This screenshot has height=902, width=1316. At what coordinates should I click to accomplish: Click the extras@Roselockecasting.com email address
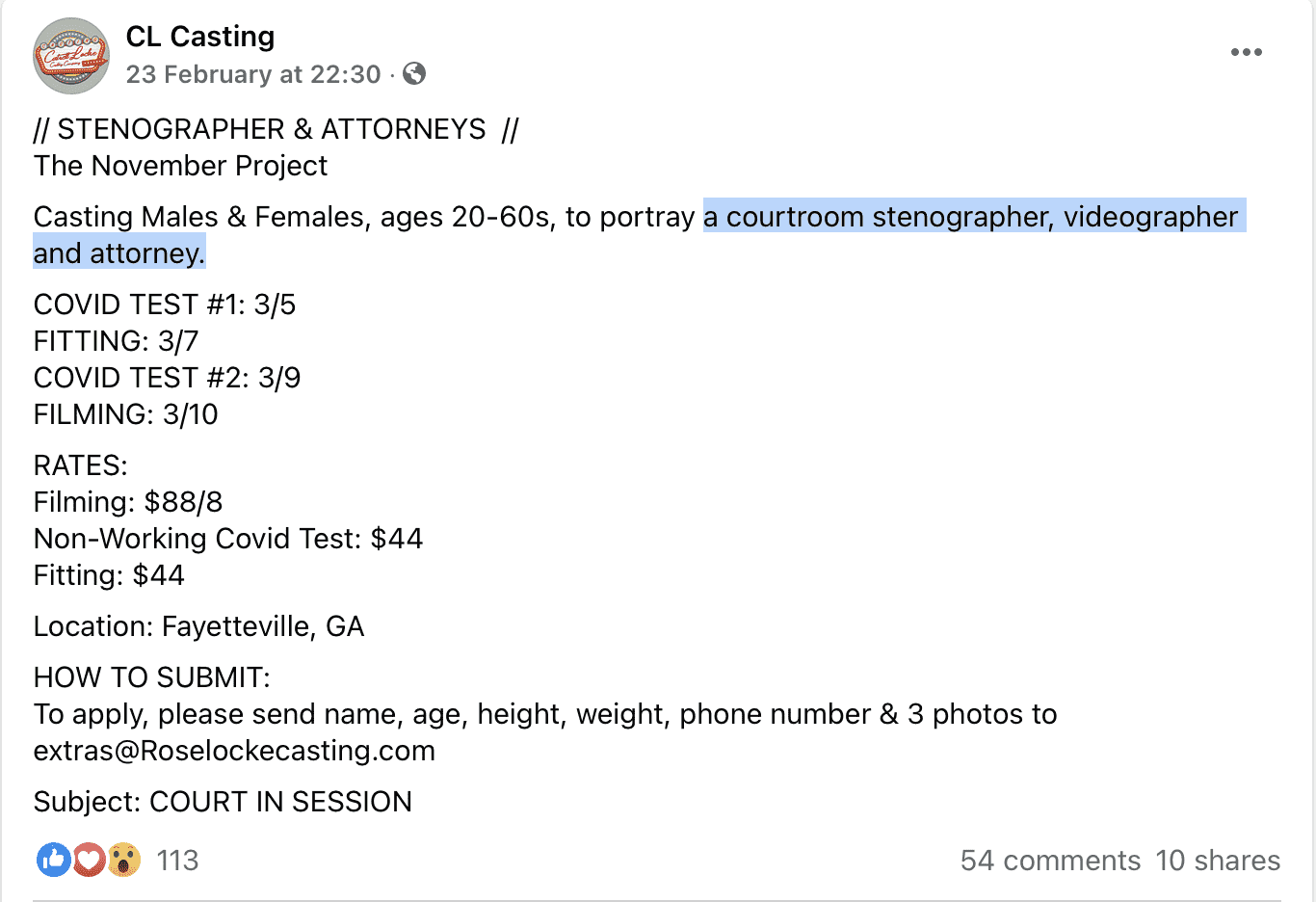pyautogui.click(x=234, y=751)
